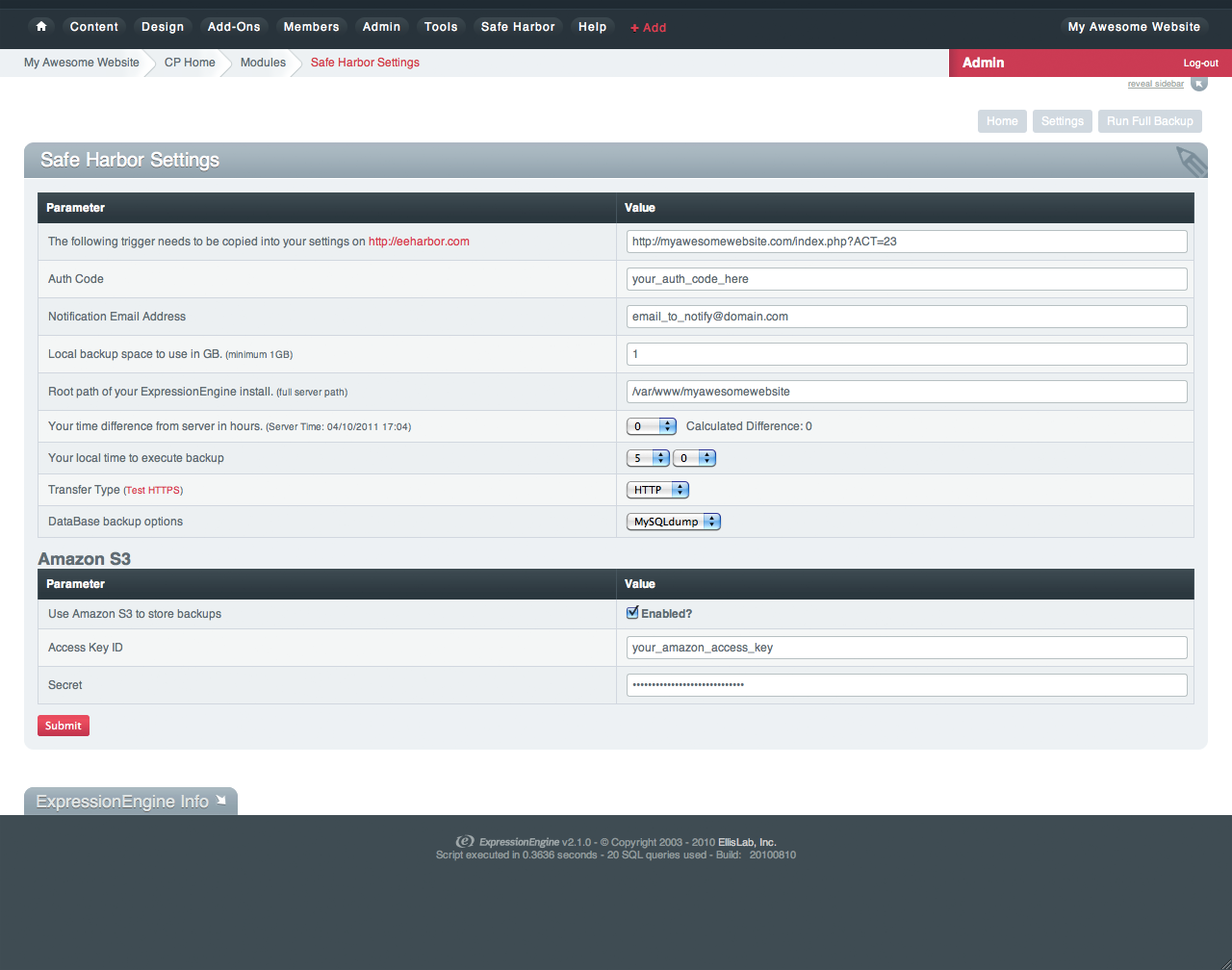
Task: Toggle the Amazon S3 Enabled checkbox
Action: tap(632, 613)
